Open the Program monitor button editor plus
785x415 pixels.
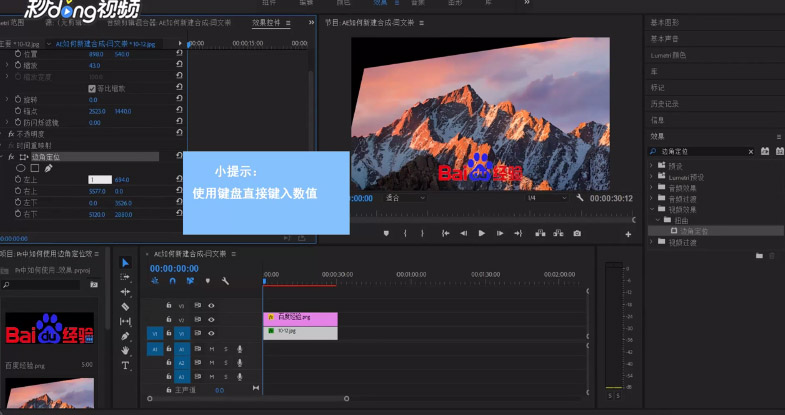pos(628,234)
